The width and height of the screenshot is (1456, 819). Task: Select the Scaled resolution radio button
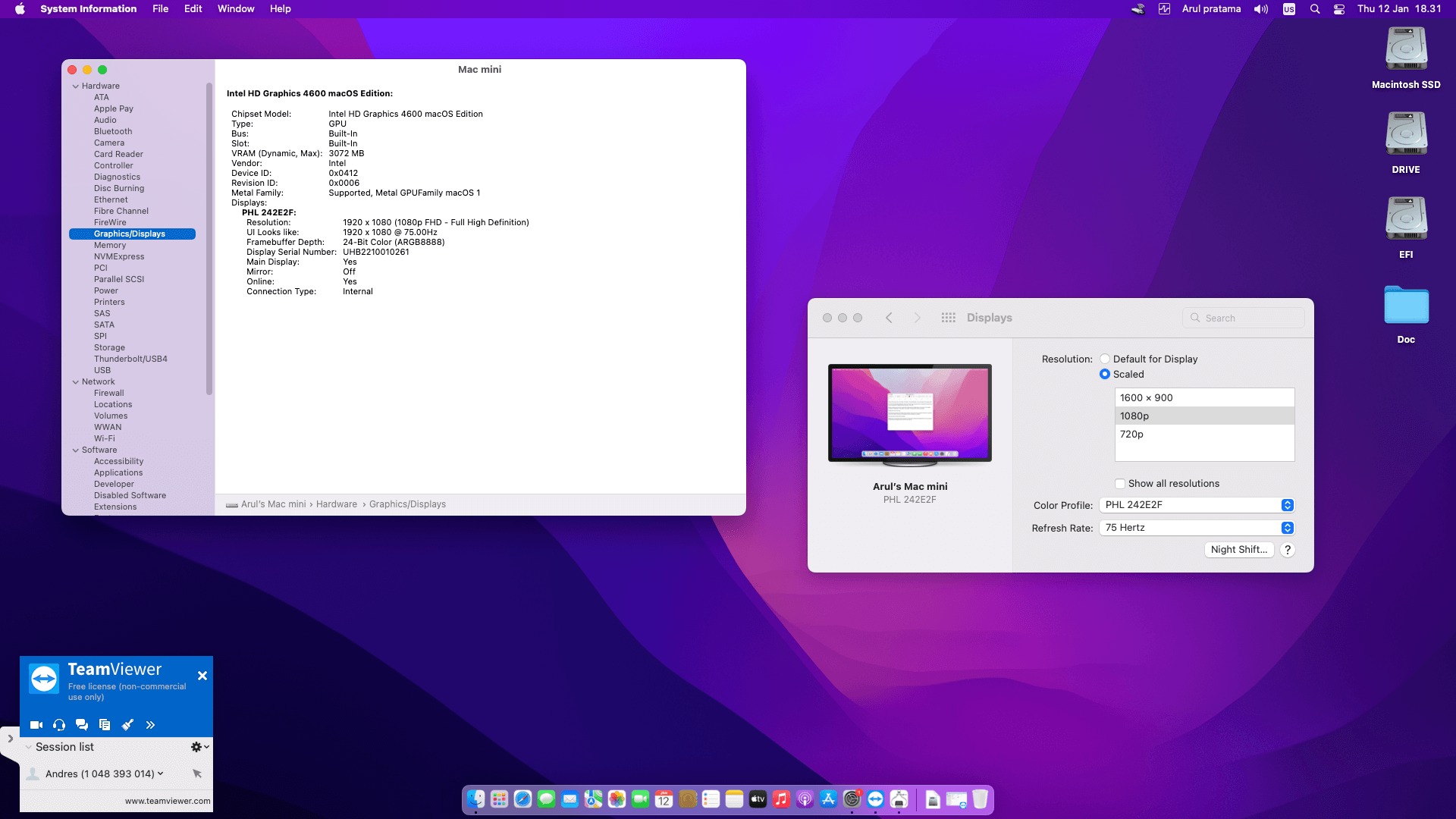pos(1105,375)
